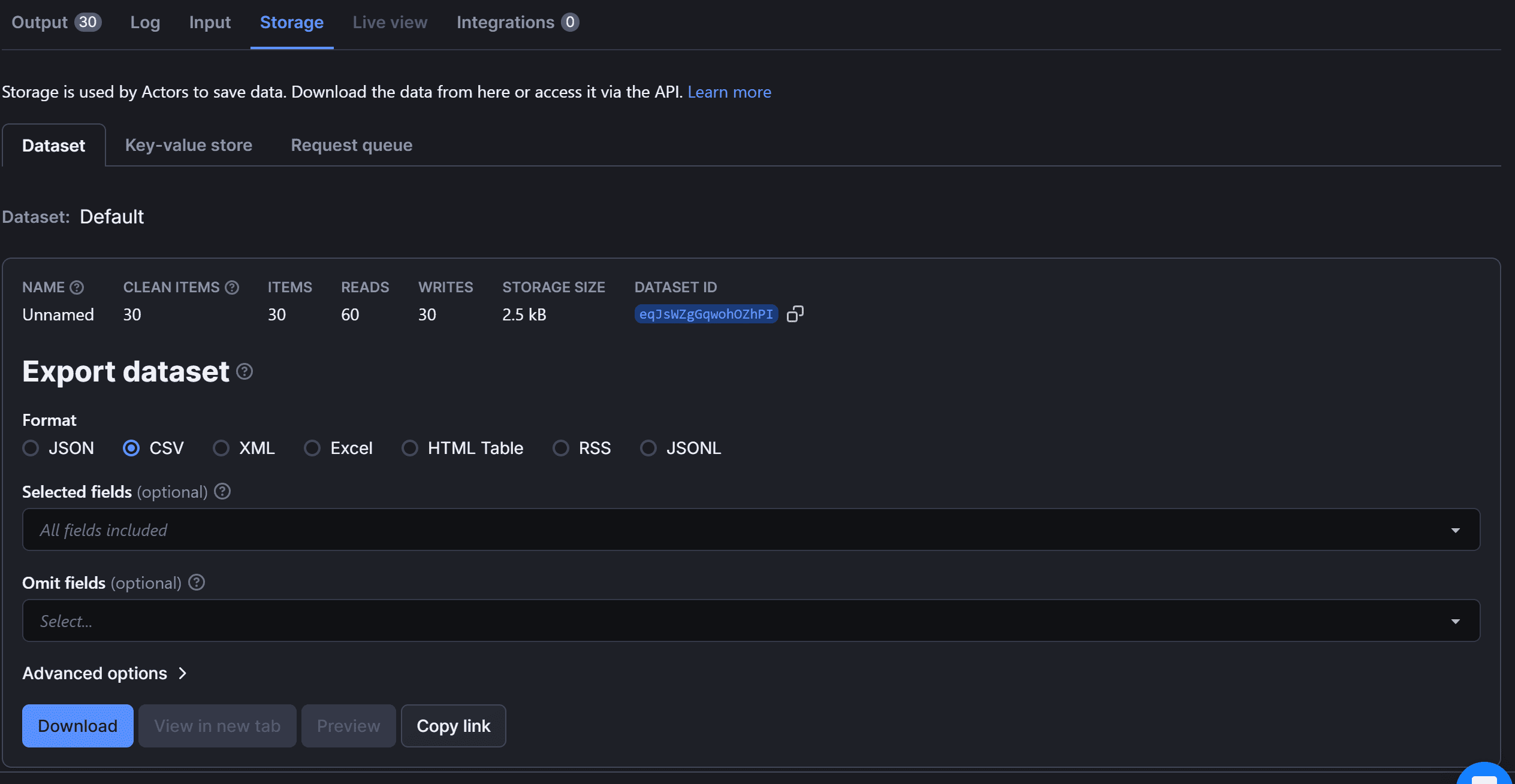Open the NAME column help tooltip
This screenshot has height=784, width=1515.
click(77, 287)
